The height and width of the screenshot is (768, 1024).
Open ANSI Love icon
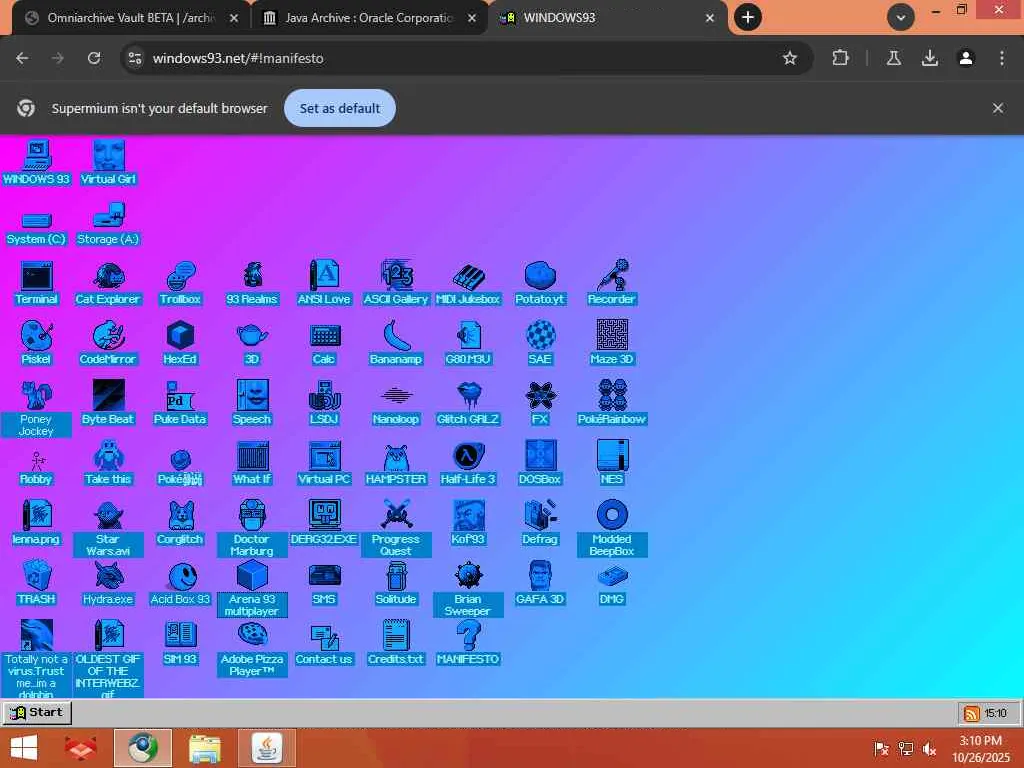click(x=324, y=283)
